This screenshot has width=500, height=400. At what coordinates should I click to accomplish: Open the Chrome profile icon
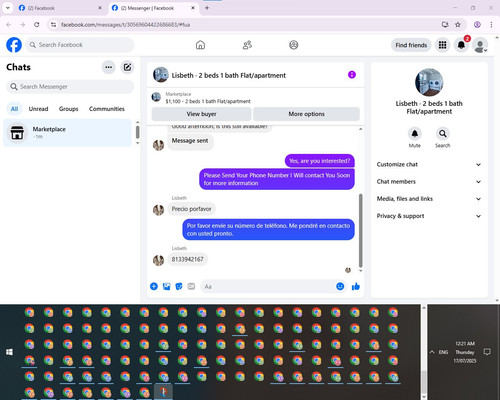point(477,25)
